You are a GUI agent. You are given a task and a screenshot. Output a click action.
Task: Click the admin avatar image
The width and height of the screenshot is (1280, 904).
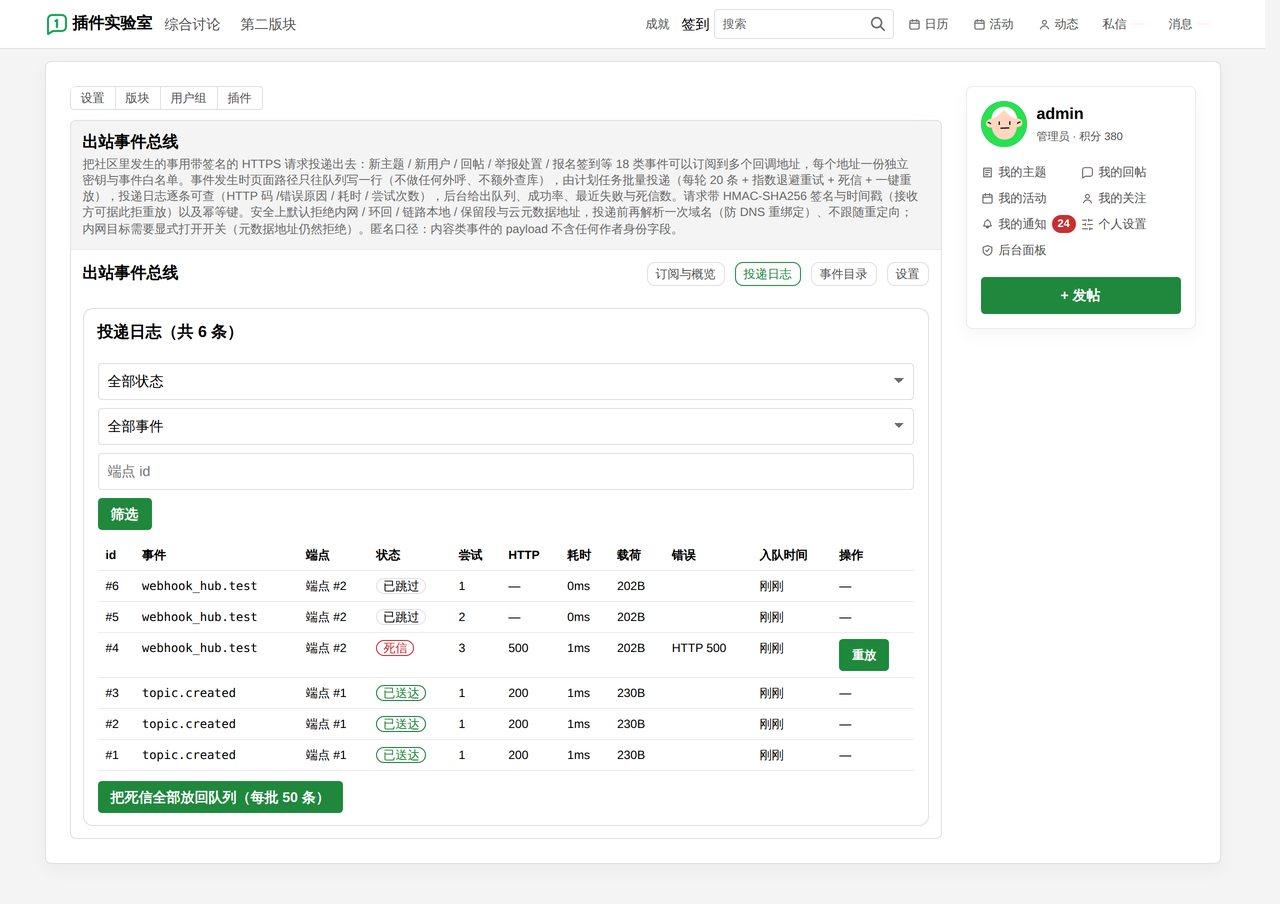(x=1004, y=124)
